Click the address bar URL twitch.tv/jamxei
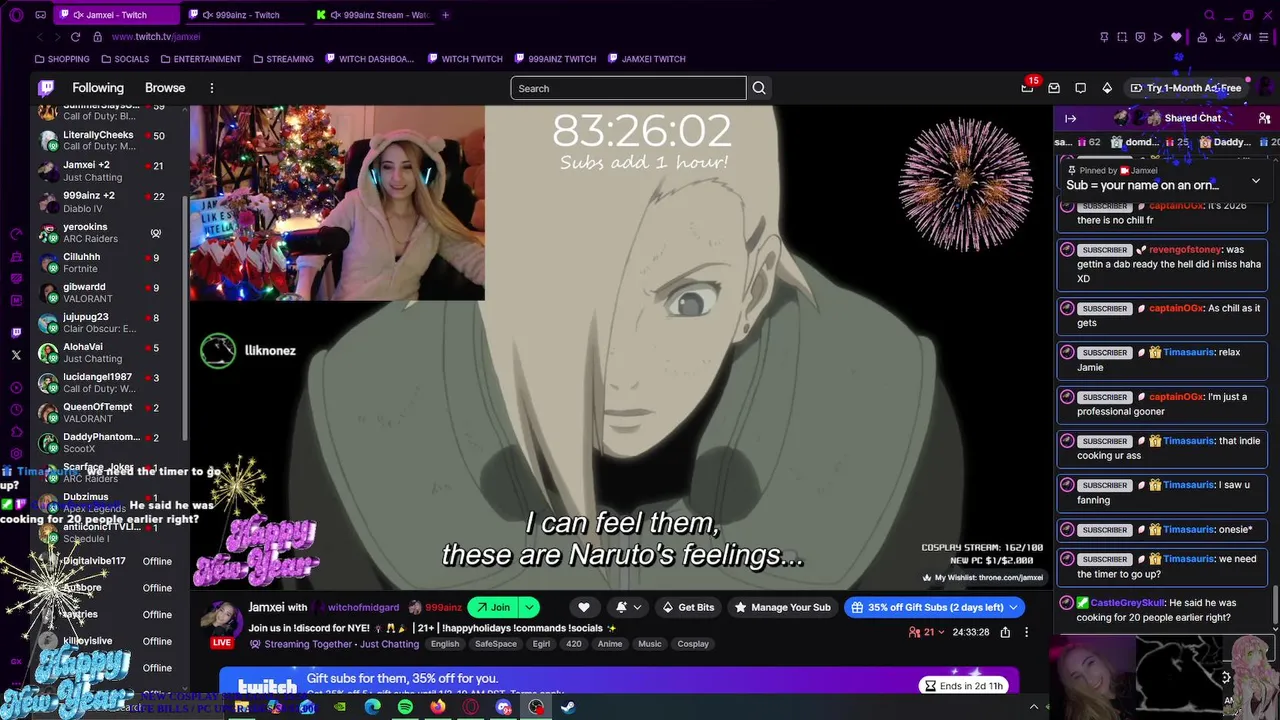1280x720 pixels. point(156,37)
